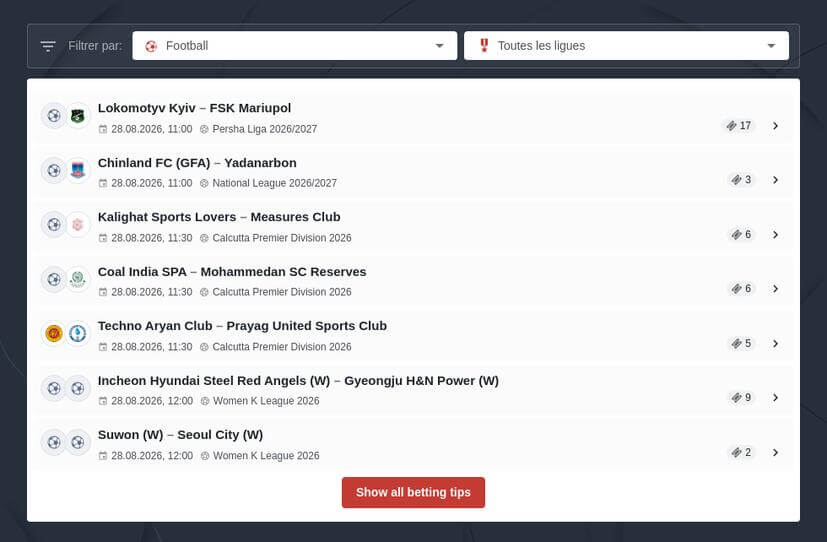This screenshot has width=827, height=542.
Task: Click Prayag United Sports Club blue crest
Action: pyautogui.click(x=78, y=334)
